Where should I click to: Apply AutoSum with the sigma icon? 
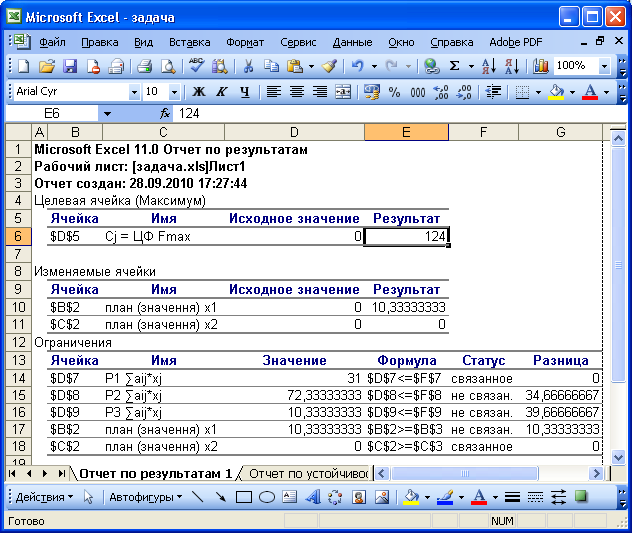455,66
